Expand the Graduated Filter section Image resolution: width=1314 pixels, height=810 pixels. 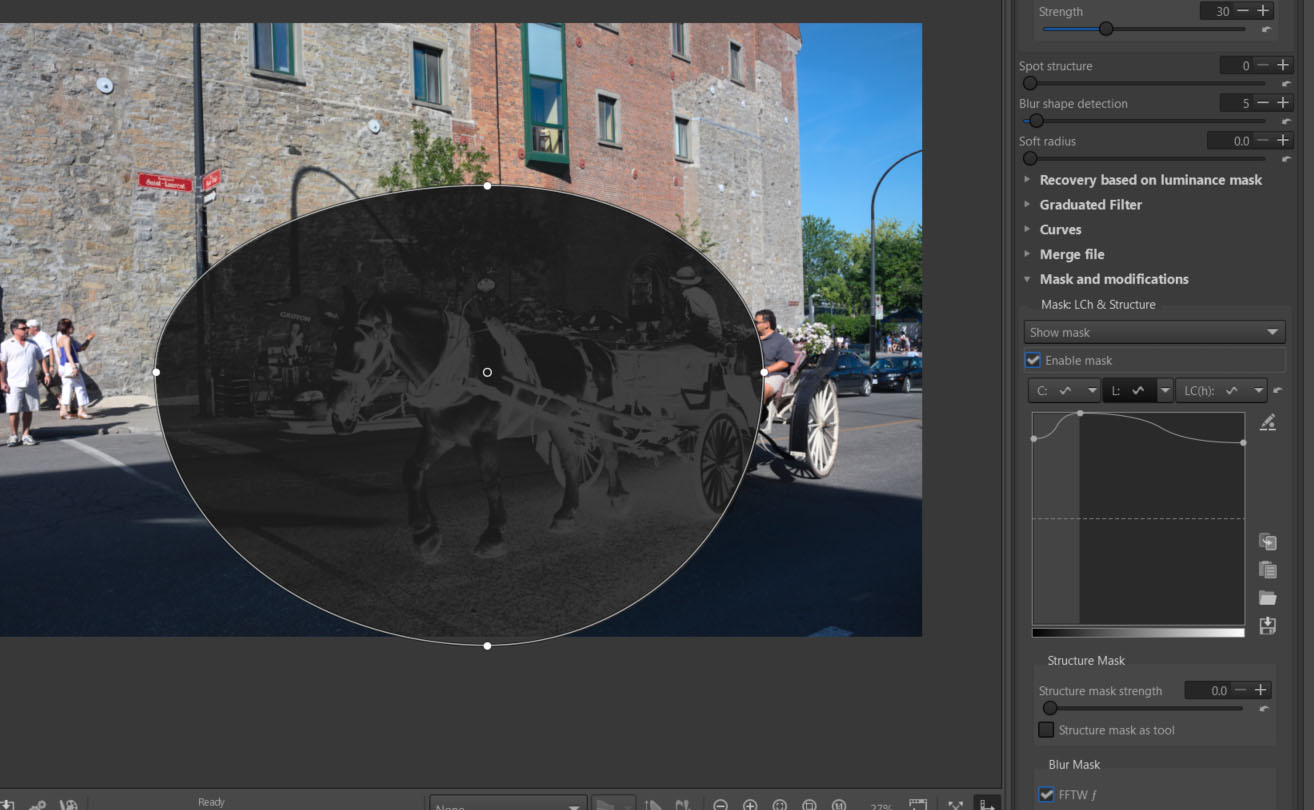[x=1090, y=205]
